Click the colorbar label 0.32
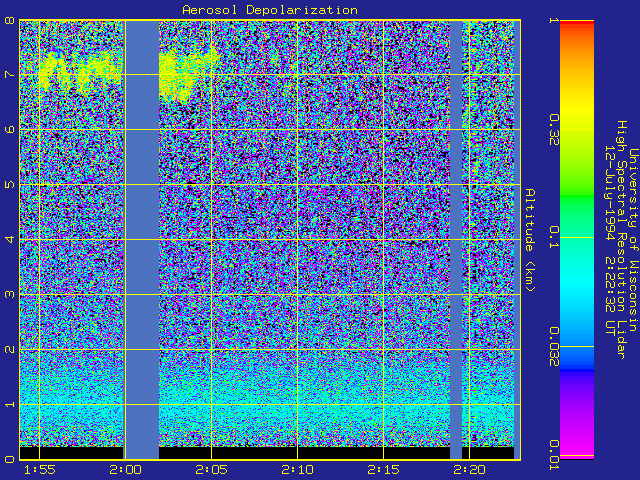Image resolution: width=640 pixels, height=480 pixels. tap(554, 130)
